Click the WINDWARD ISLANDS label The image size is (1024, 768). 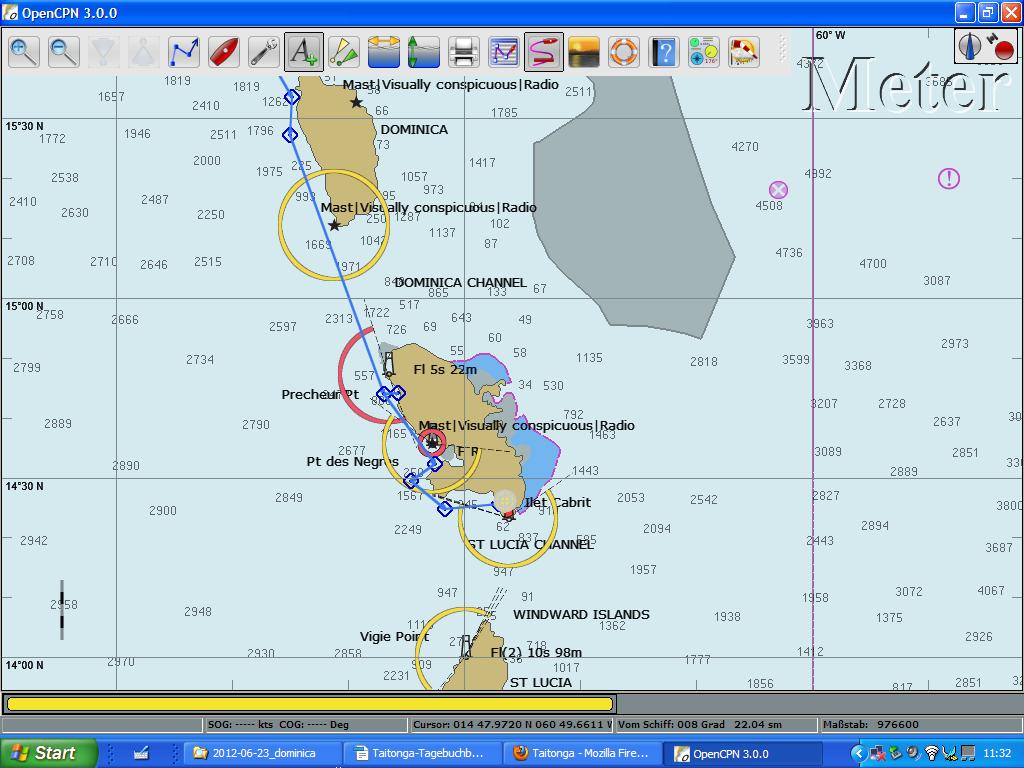tap(581, 615)
